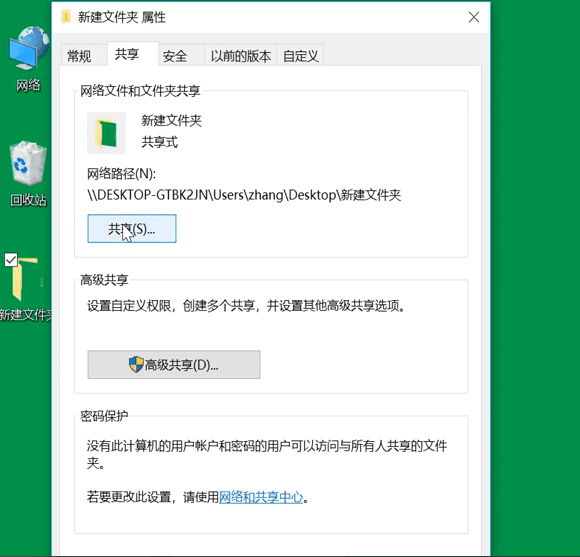Image resolution: width=580 pixels, height=557 pixels.
Task: Switch to the 自定义 tab
Action: click(301, 56)
